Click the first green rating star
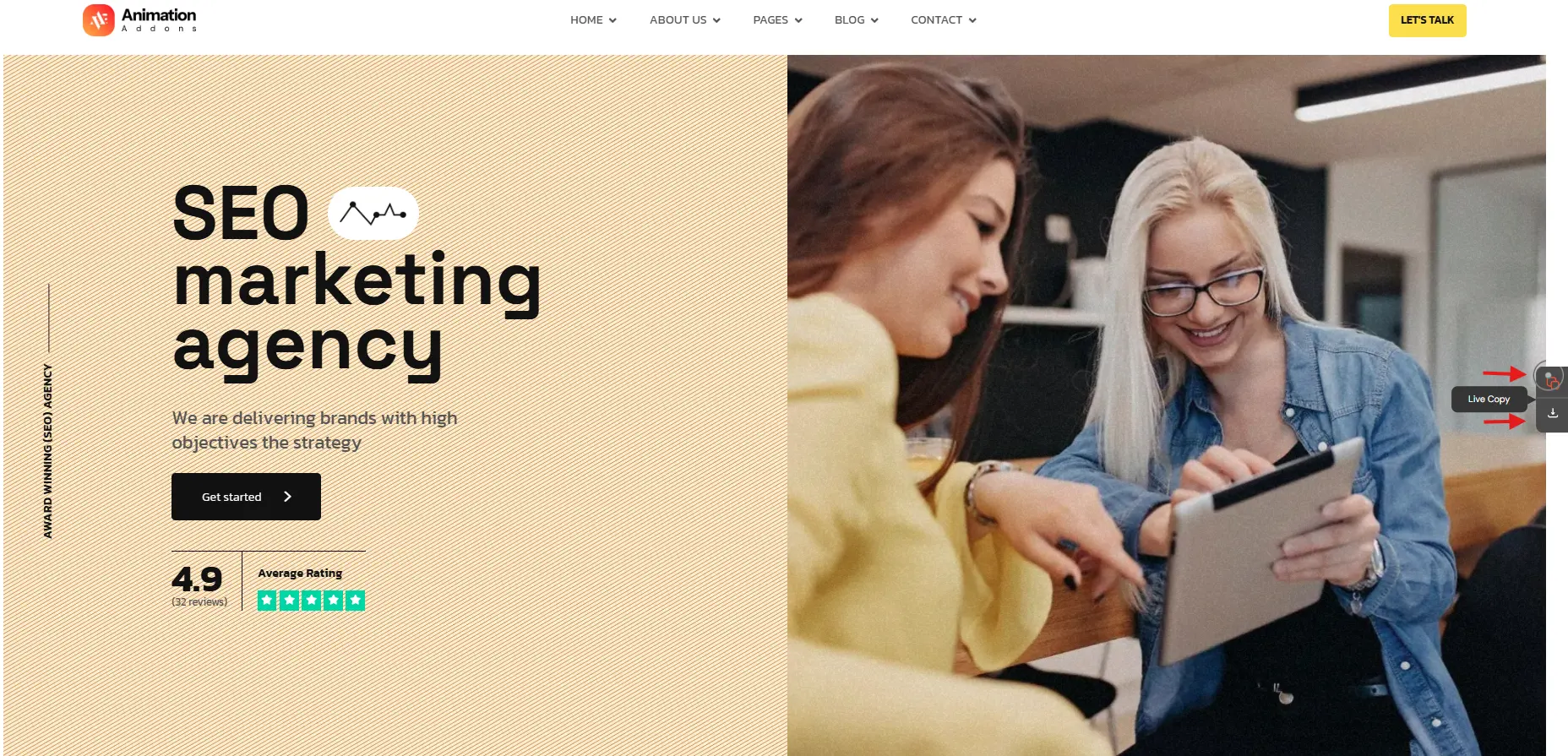 pos(267,600)
